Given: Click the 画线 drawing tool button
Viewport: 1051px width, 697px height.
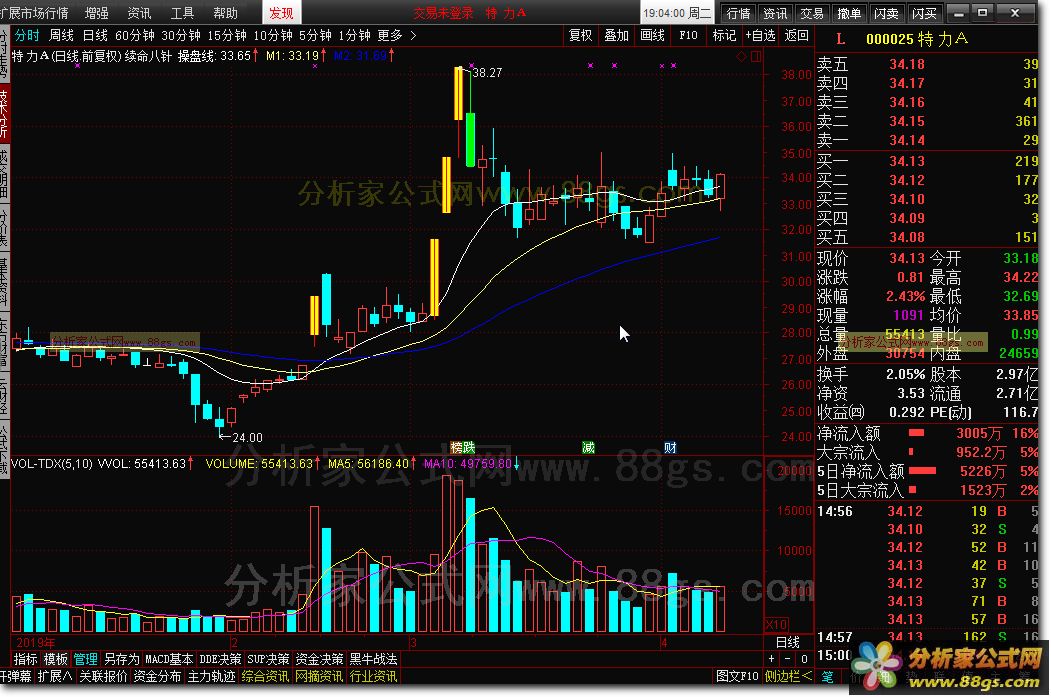Looking at the screenshot, I should pos(652,36).
